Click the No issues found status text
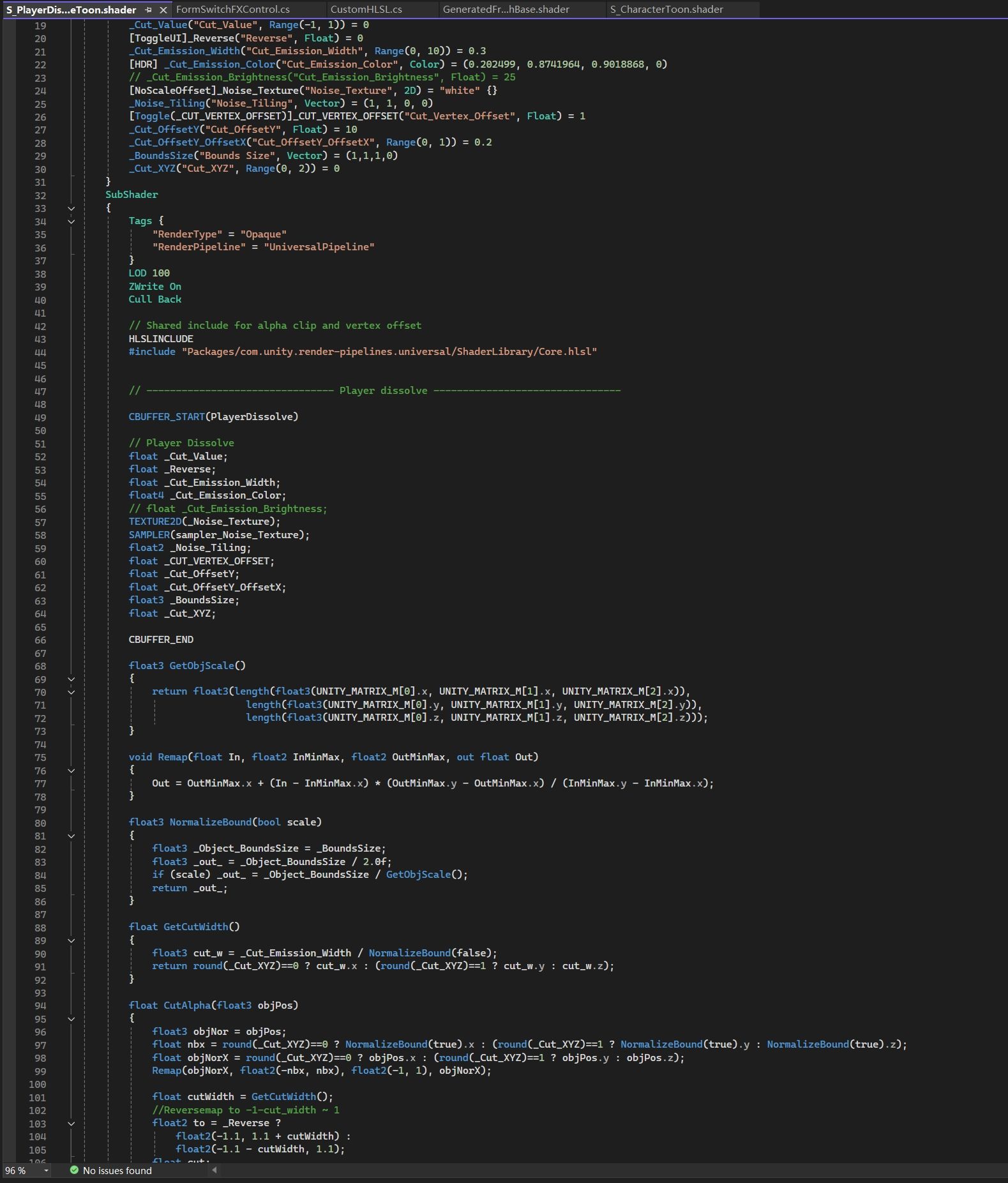The width and height of the screenshot is (1008, 1183). [x=117, y=1170]
